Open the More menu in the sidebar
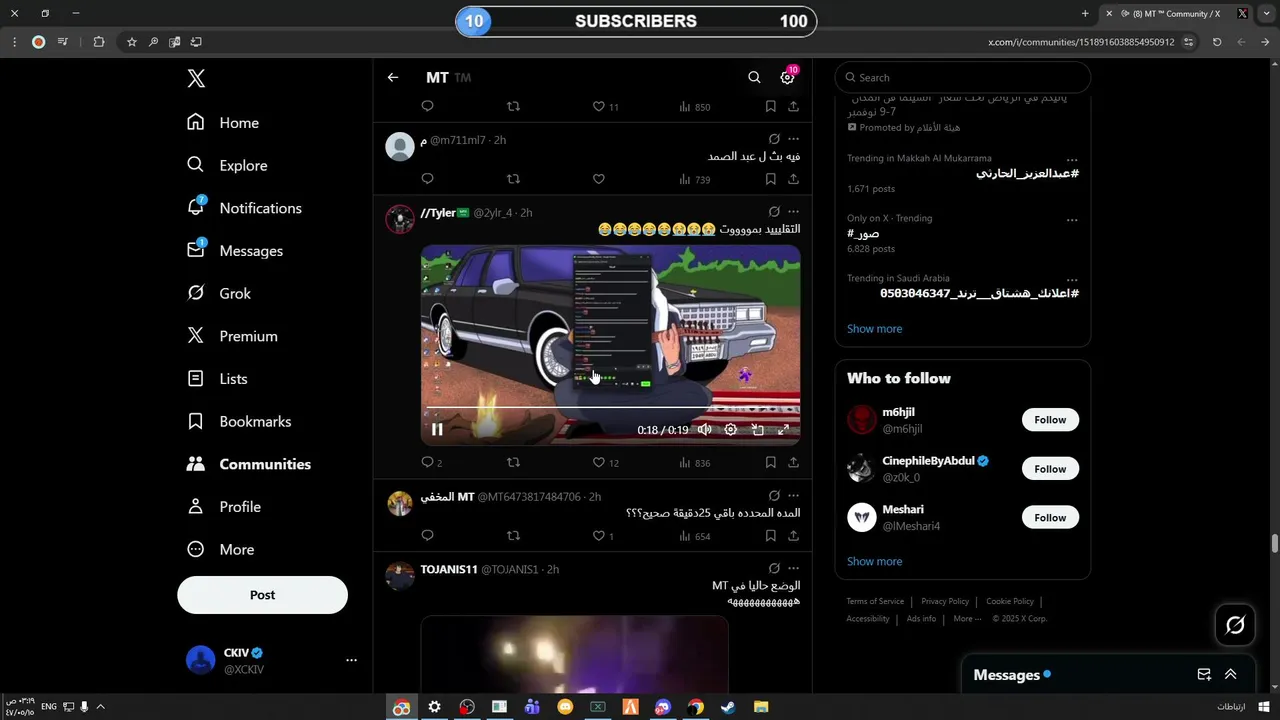1280x720 pixels. (221, 549)
